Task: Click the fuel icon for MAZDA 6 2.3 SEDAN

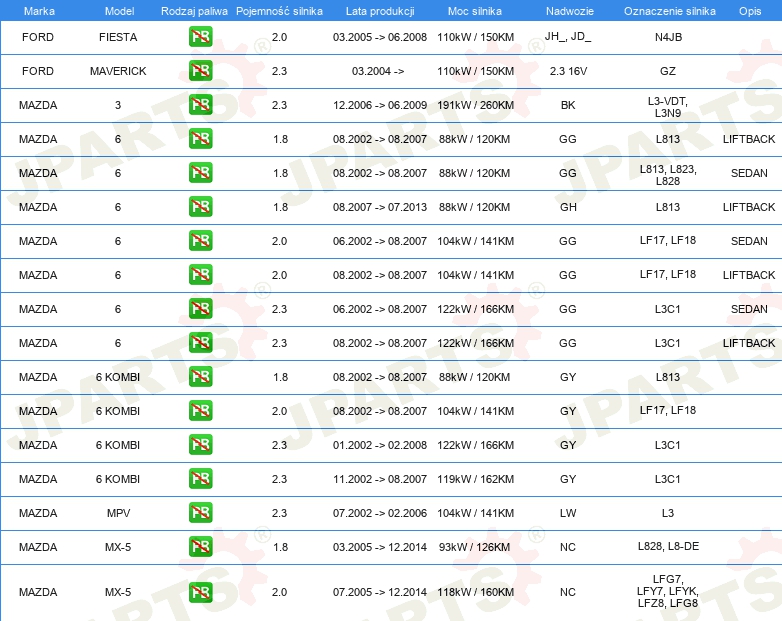Action: [200, 309]
